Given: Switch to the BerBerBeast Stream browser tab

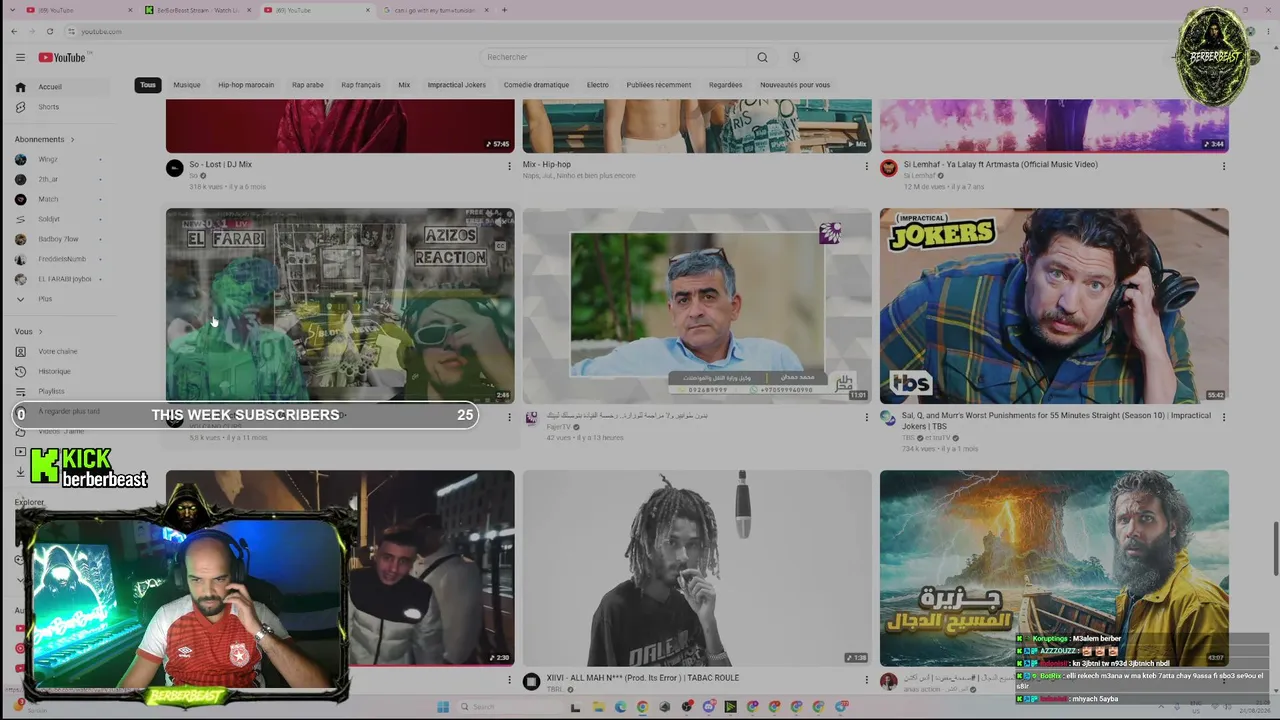Looking at the screenshot, I should (x=197, y=10).
